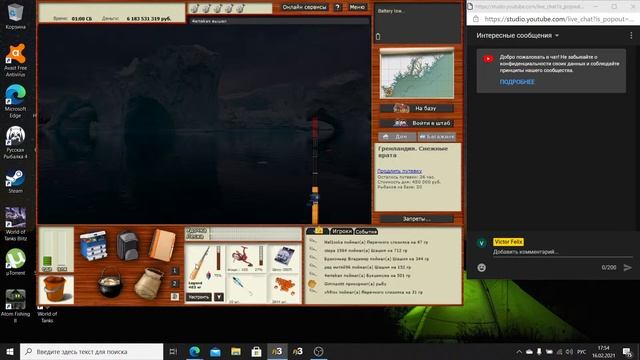Click the taskbar search box

click(91, 351)
